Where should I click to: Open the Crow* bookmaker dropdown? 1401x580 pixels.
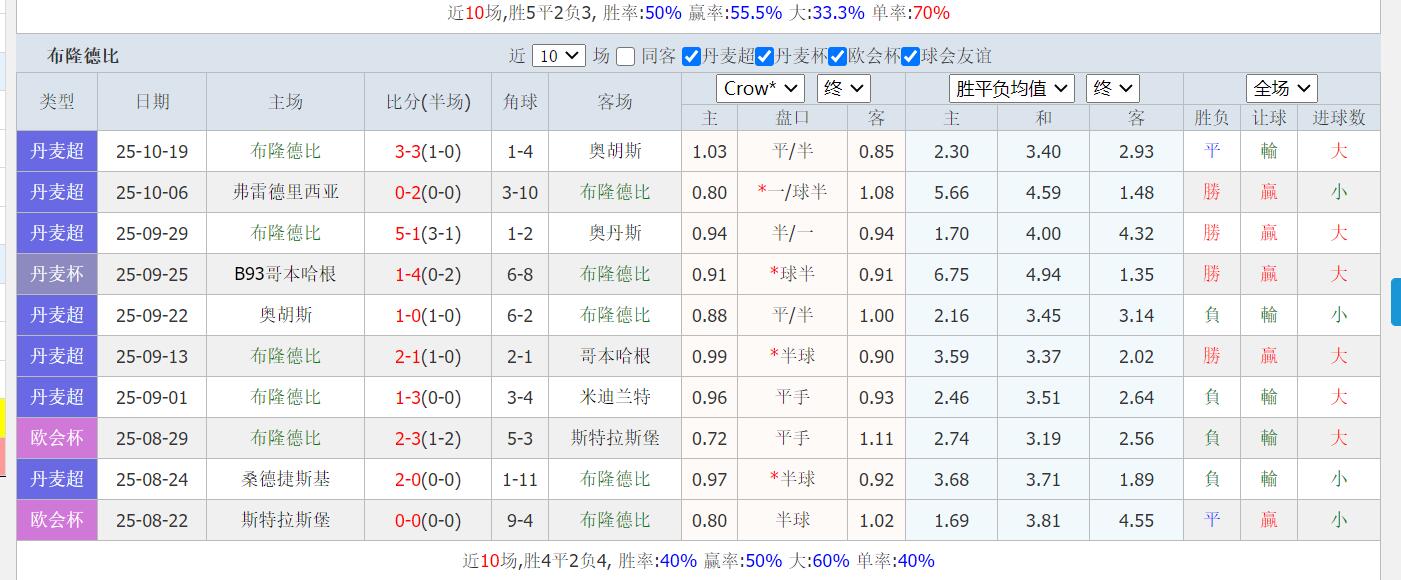760,88
